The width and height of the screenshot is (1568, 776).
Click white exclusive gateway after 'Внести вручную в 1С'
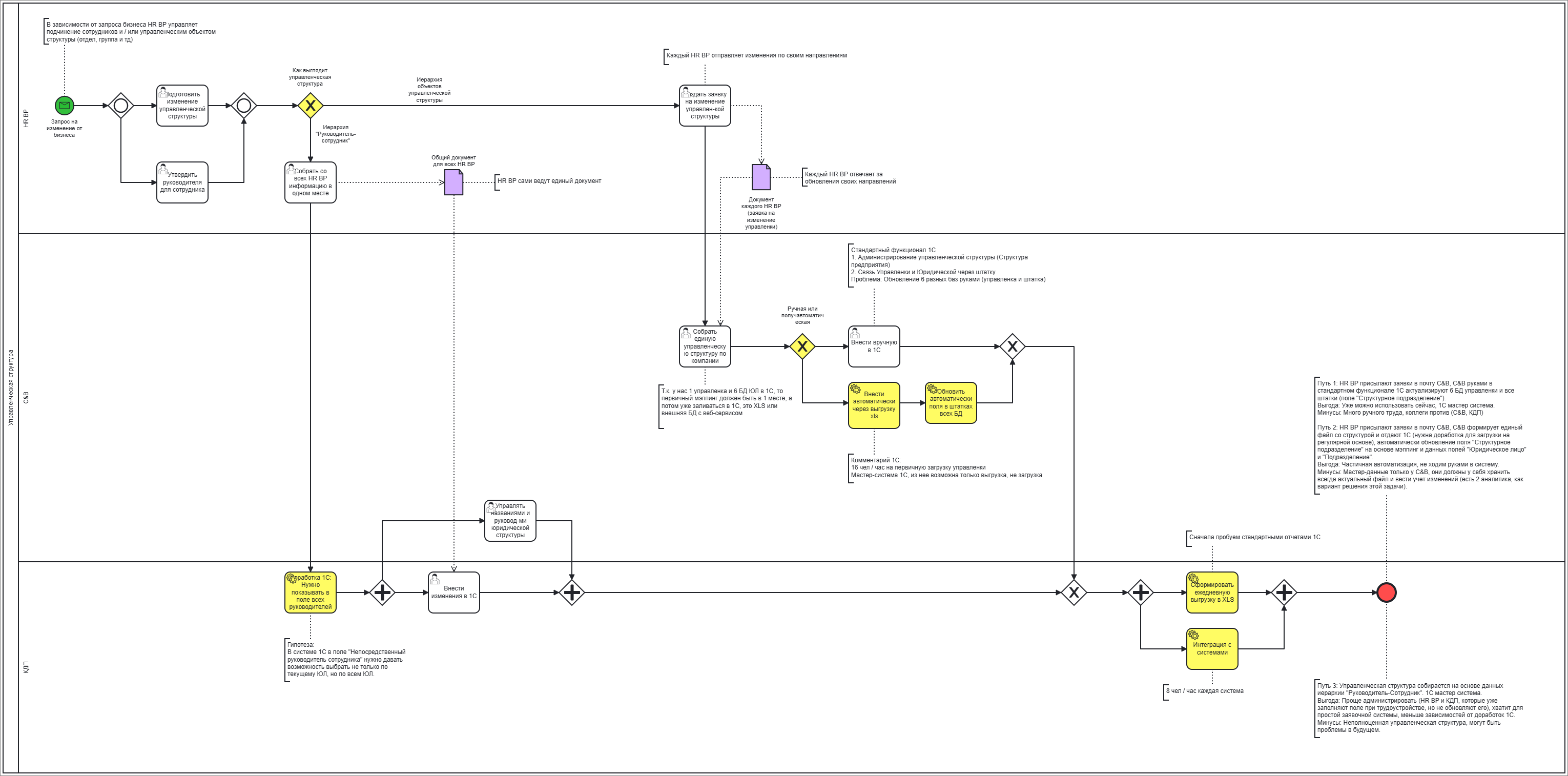(1012, 346)
